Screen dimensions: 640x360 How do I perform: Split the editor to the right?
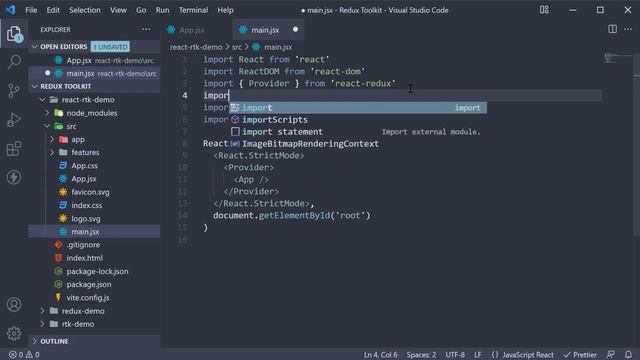pos(612,29)
